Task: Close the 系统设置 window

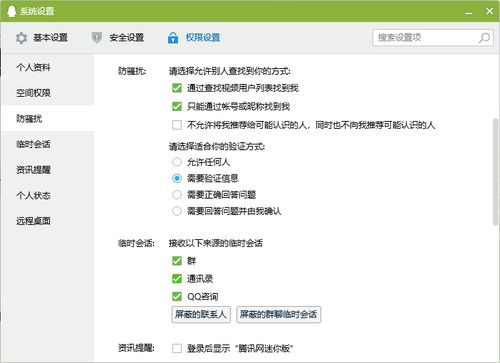Action: coord(489,11)
